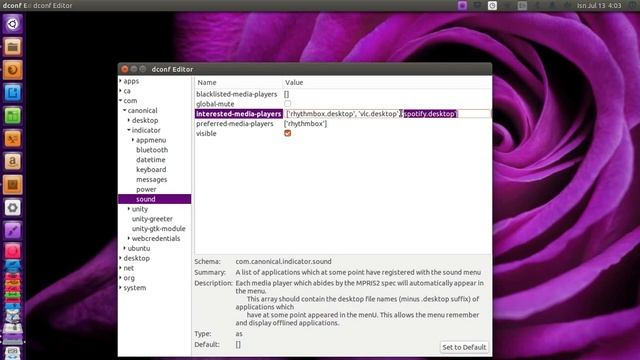Select the preferred-media-players key name
640x360 pixels.
pos(235,124)
